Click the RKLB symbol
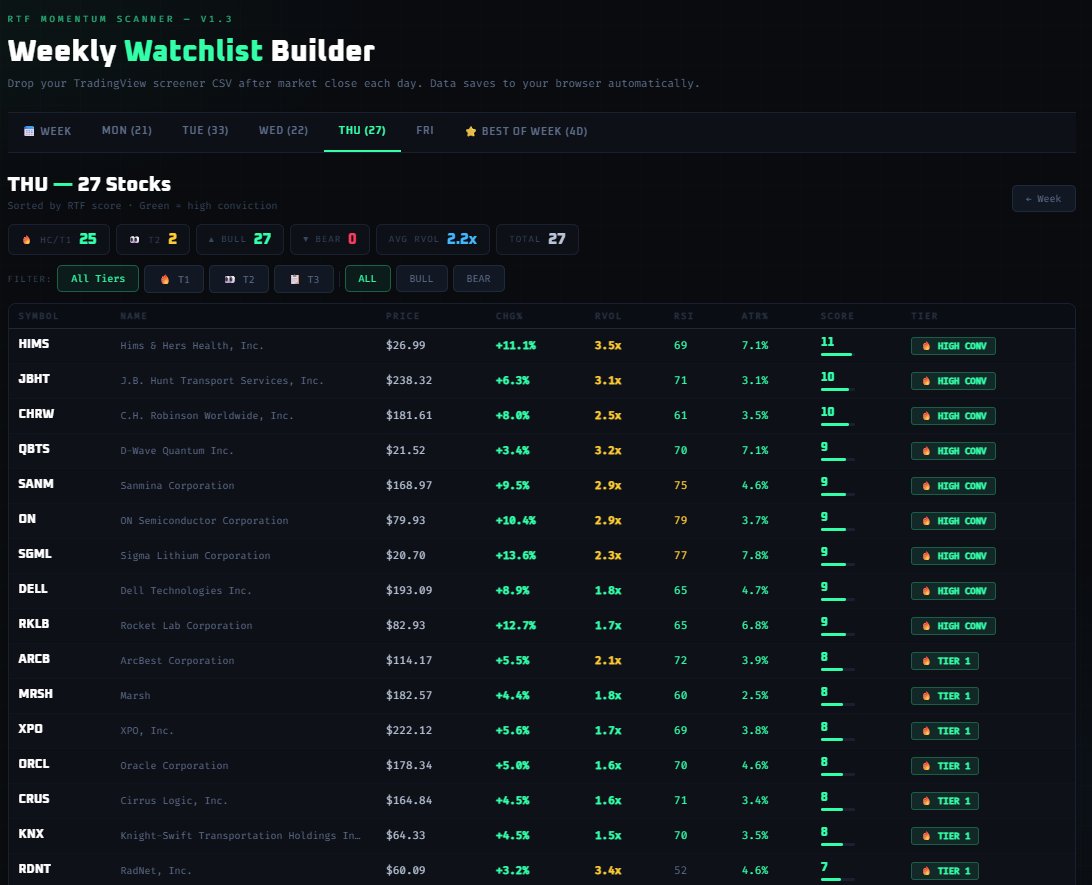The image size is (1092, 885). pos(34,623)
